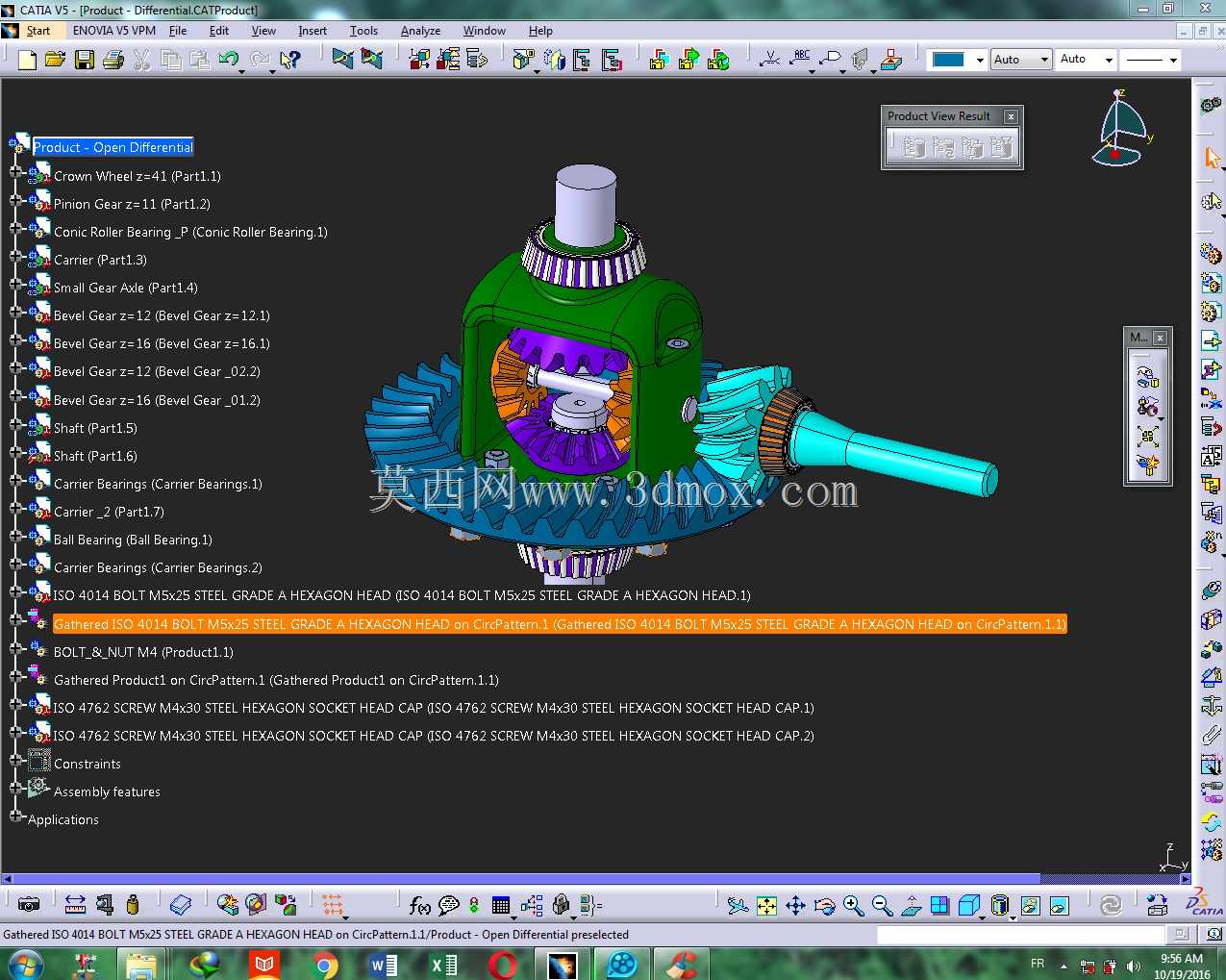
Task: Open the Formula f(x) editor
Action: [419, 905]
